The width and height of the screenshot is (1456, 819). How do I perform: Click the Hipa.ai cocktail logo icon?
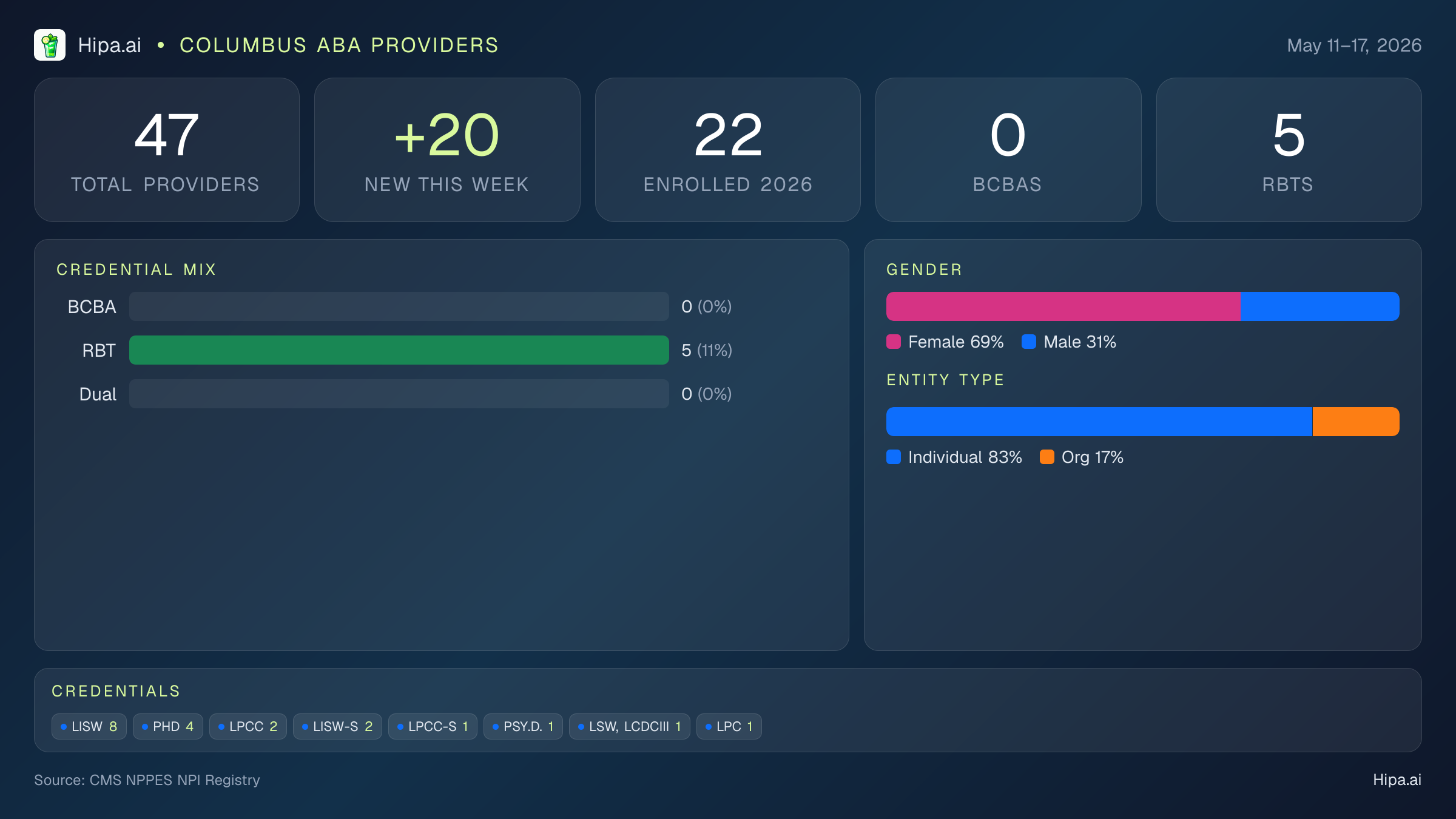click(x=50, y=45)
